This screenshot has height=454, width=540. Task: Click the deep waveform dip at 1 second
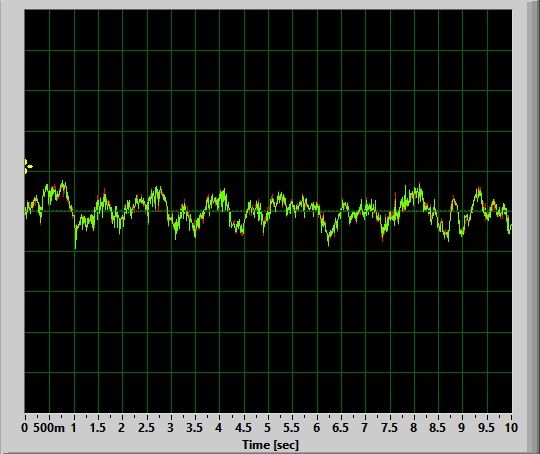coord(75,246)
